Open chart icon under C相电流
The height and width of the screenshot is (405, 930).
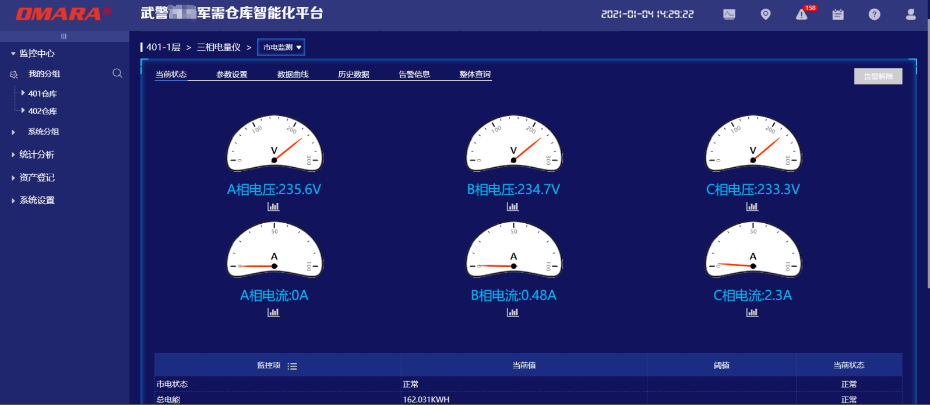point(752,312)
